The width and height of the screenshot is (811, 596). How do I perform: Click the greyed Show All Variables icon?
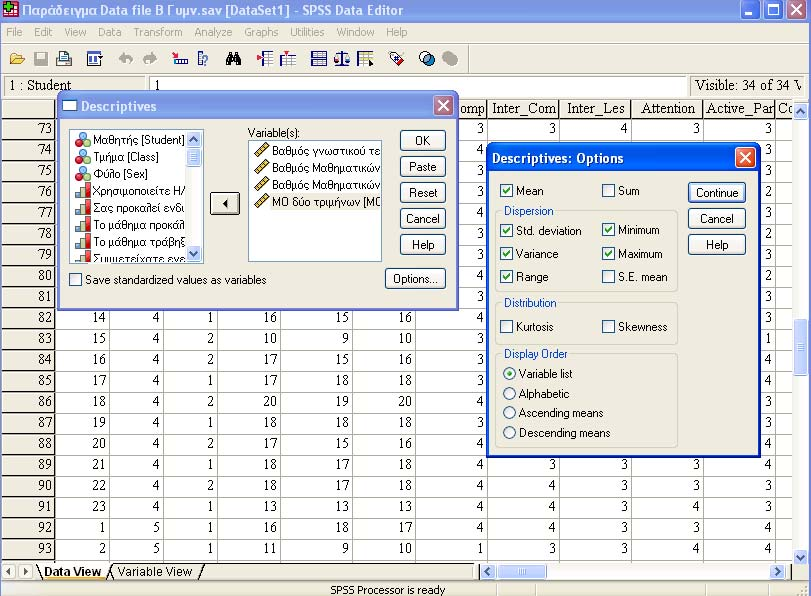tap(450, 59)
